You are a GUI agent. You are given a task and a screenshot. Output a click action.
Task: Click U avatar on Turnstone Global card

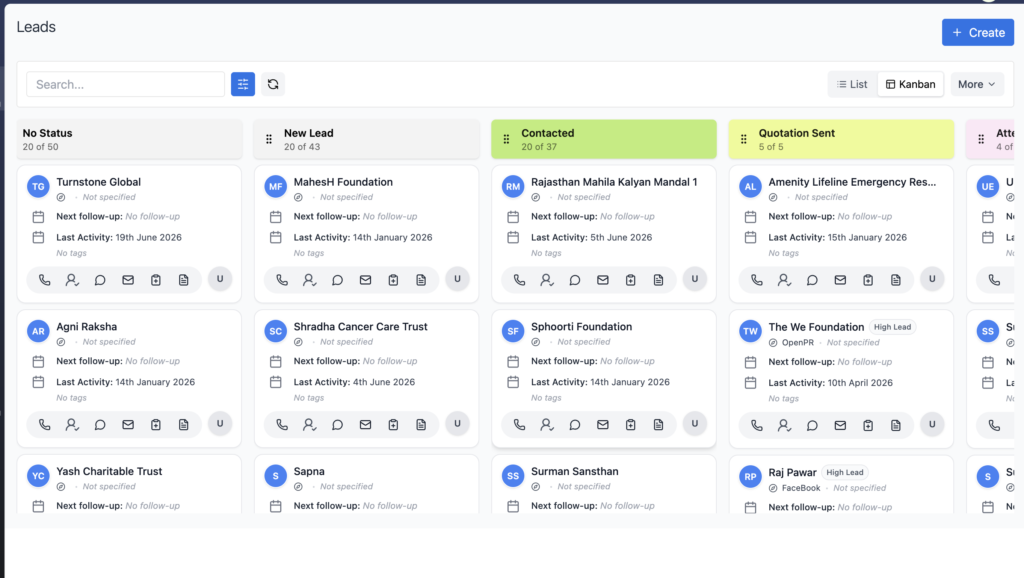point(220,279)
